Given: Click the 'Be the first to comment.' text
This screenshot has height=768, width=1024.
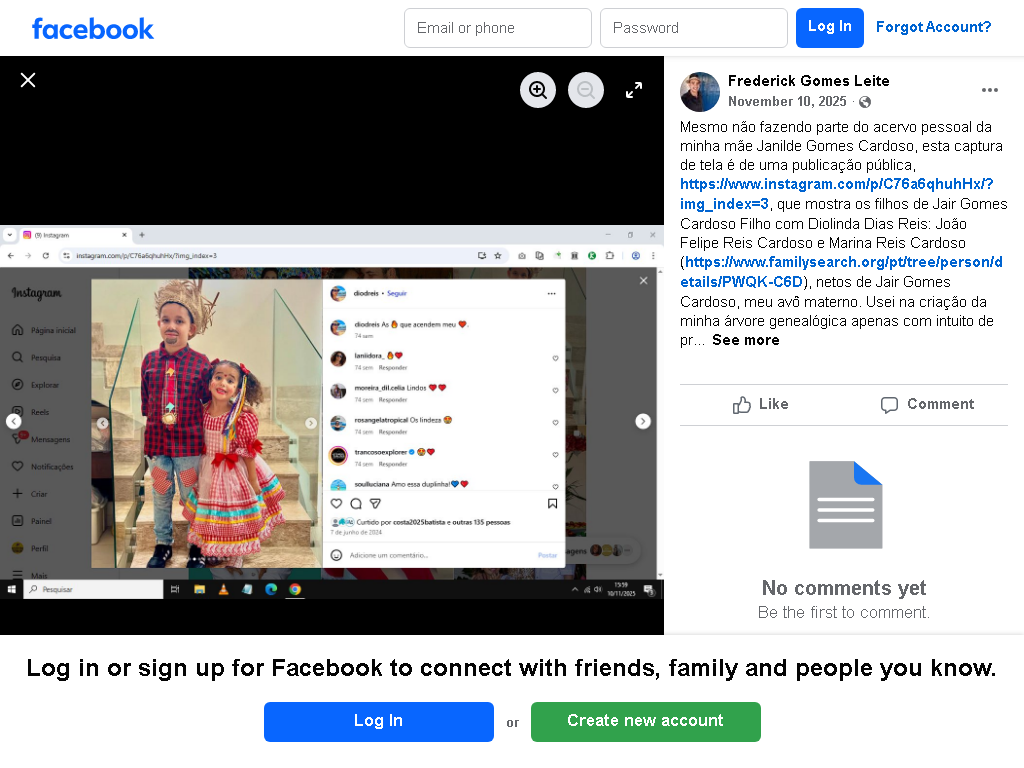Looking at the screenshot, I should coord(844,613).
